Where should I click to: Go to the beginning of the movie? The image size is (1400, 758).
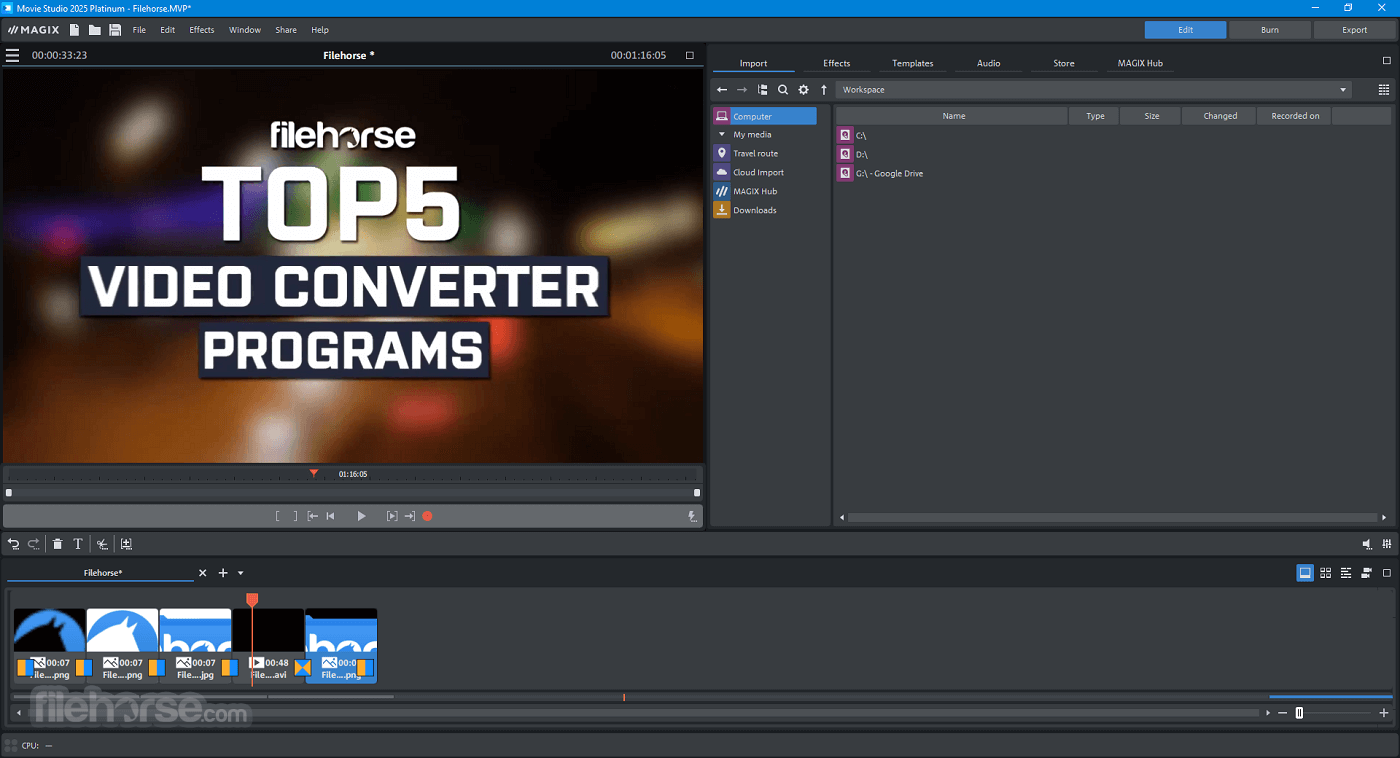click(331, 516)
